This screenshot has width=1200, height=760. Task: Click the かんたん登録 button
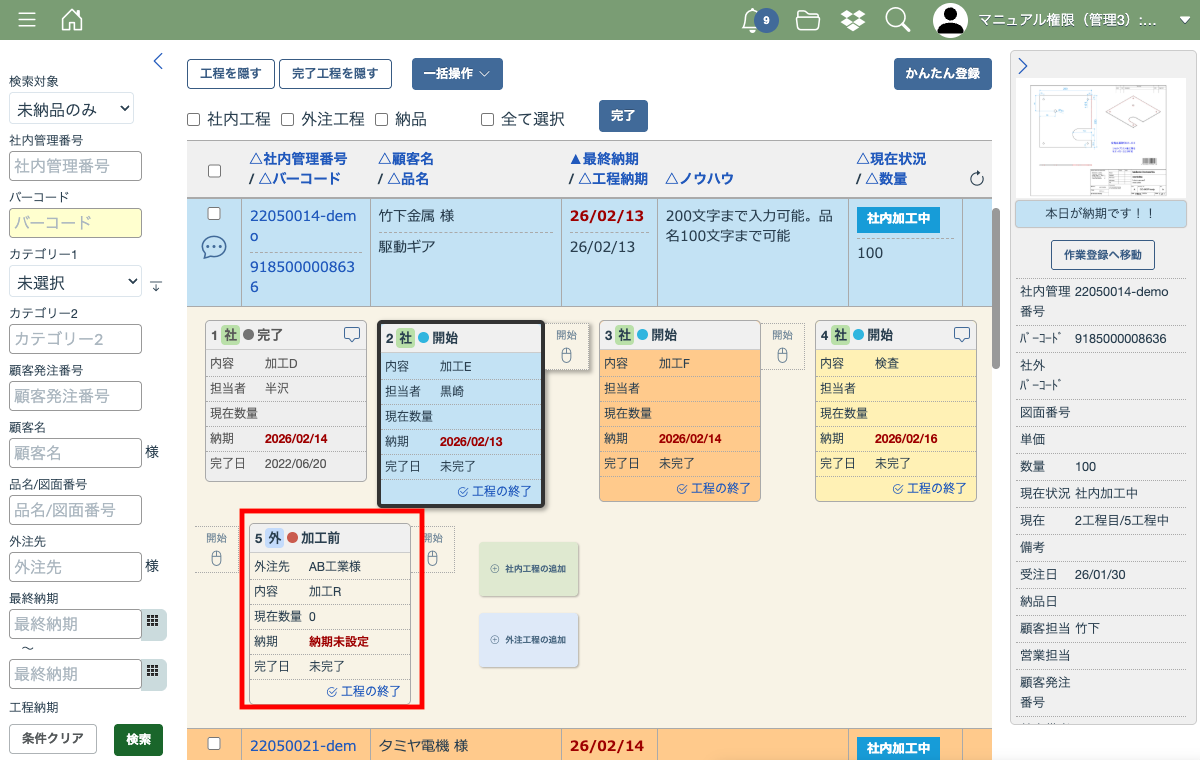[942, 74]
